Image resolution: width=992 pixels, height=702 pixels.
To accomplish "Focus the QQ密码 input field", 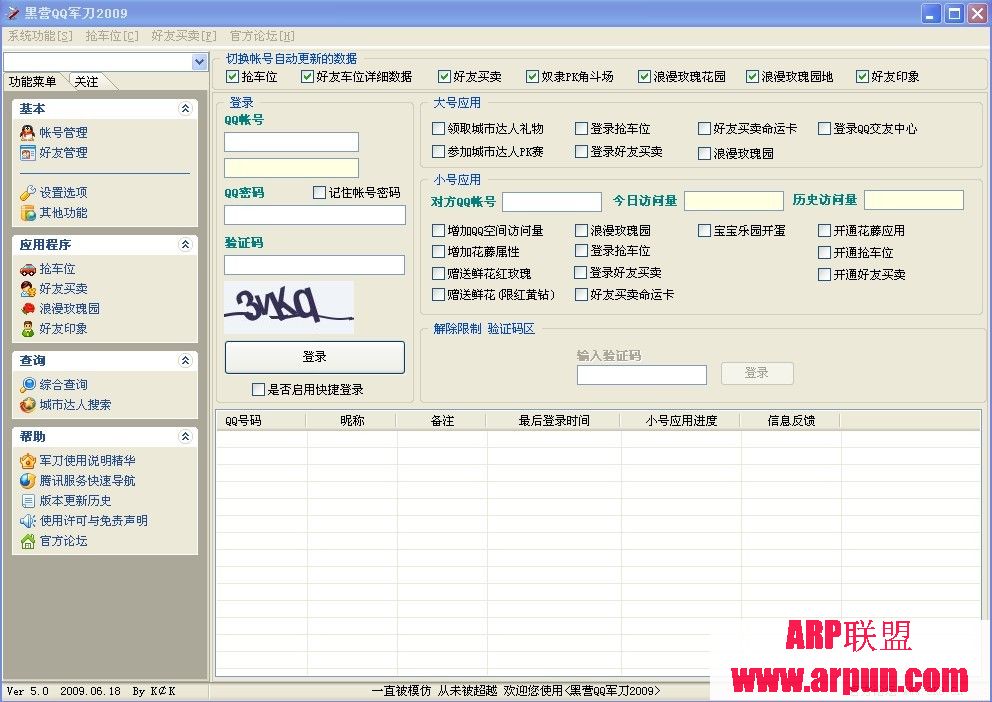I will [x=314, y=215].
